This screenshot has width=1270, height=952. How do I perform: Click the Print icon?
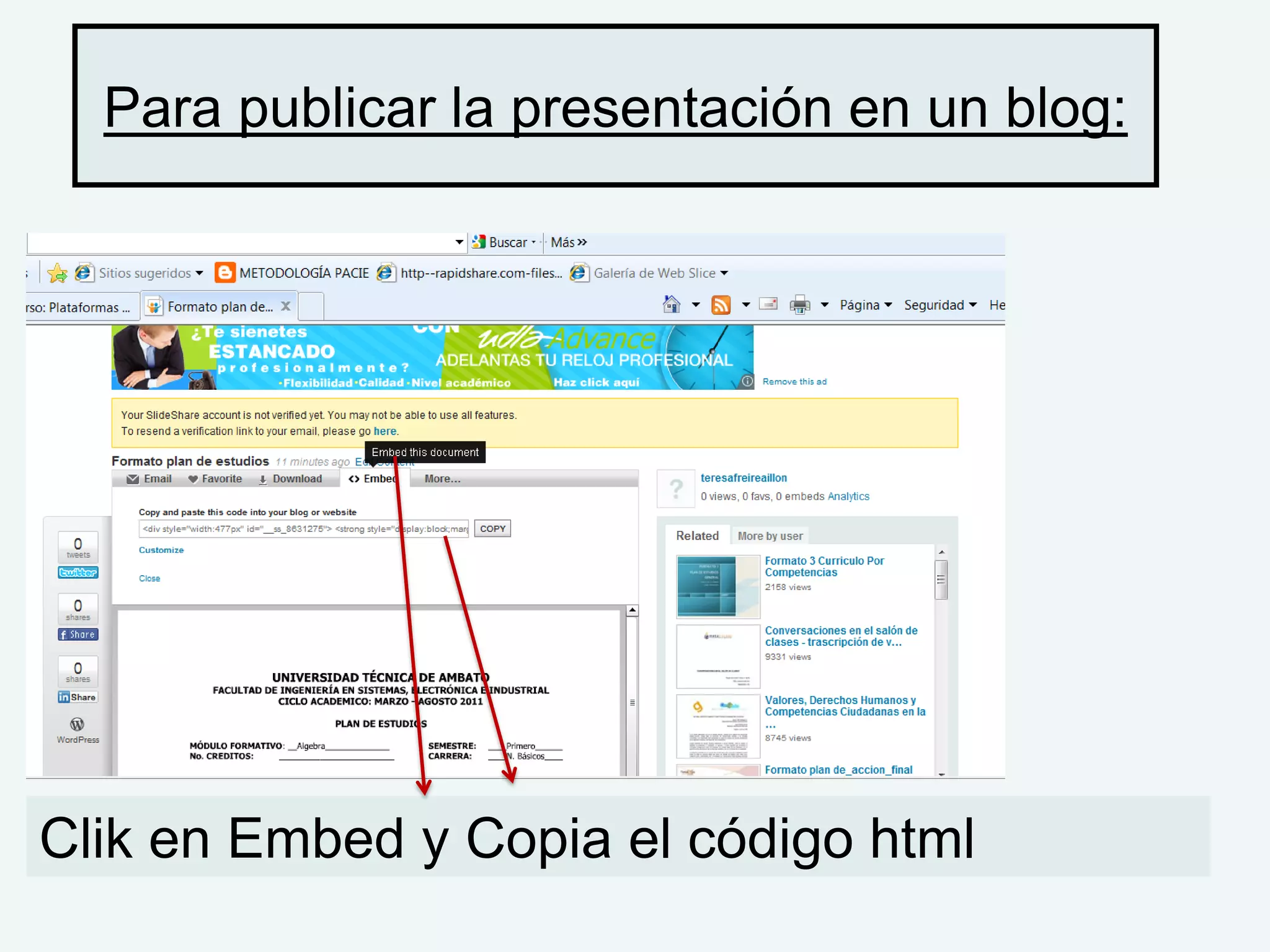pyautogui.click(x=800, y=305)
